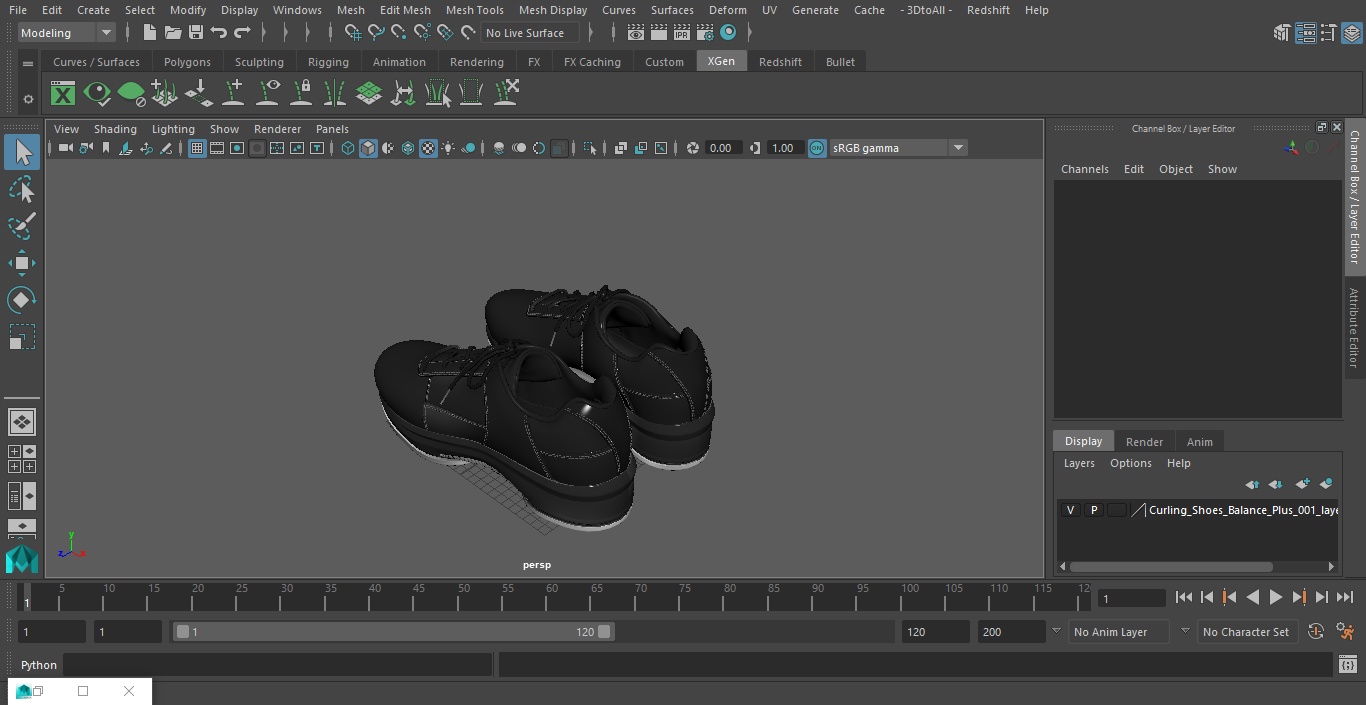This screenshot has height=705, width=1366.
Task: Open the Modeling menu set dropdown
Action: tap(67, 33)
